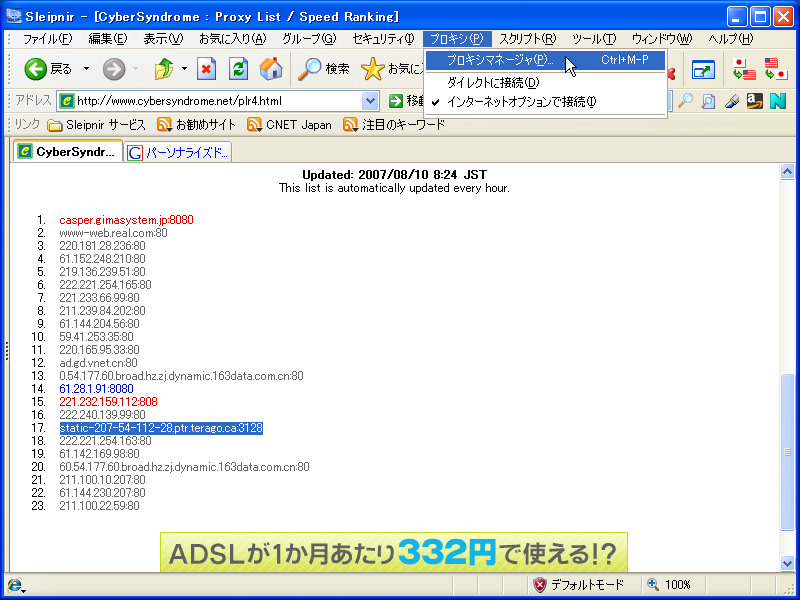This screenshot has width=800, height=600.
Task: Open the スクリプト(R) menu
Action: [528, 39]
